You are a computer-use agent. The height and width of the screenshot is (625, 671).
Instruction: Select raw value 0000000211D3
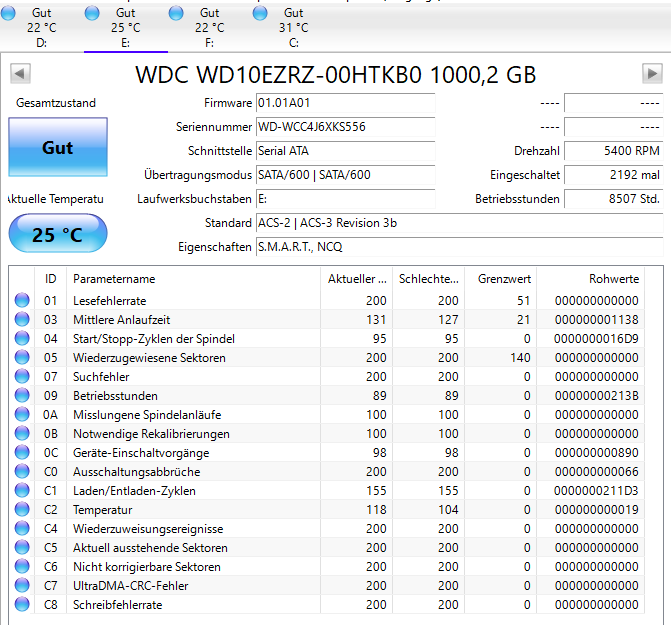[x=596, y=491]
